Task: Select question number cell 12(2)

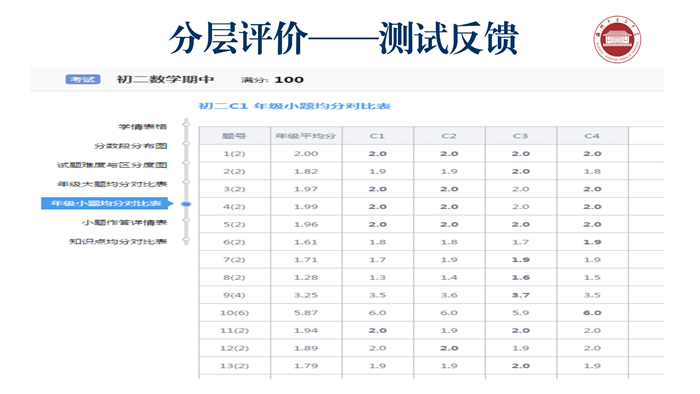Action: 234,348
